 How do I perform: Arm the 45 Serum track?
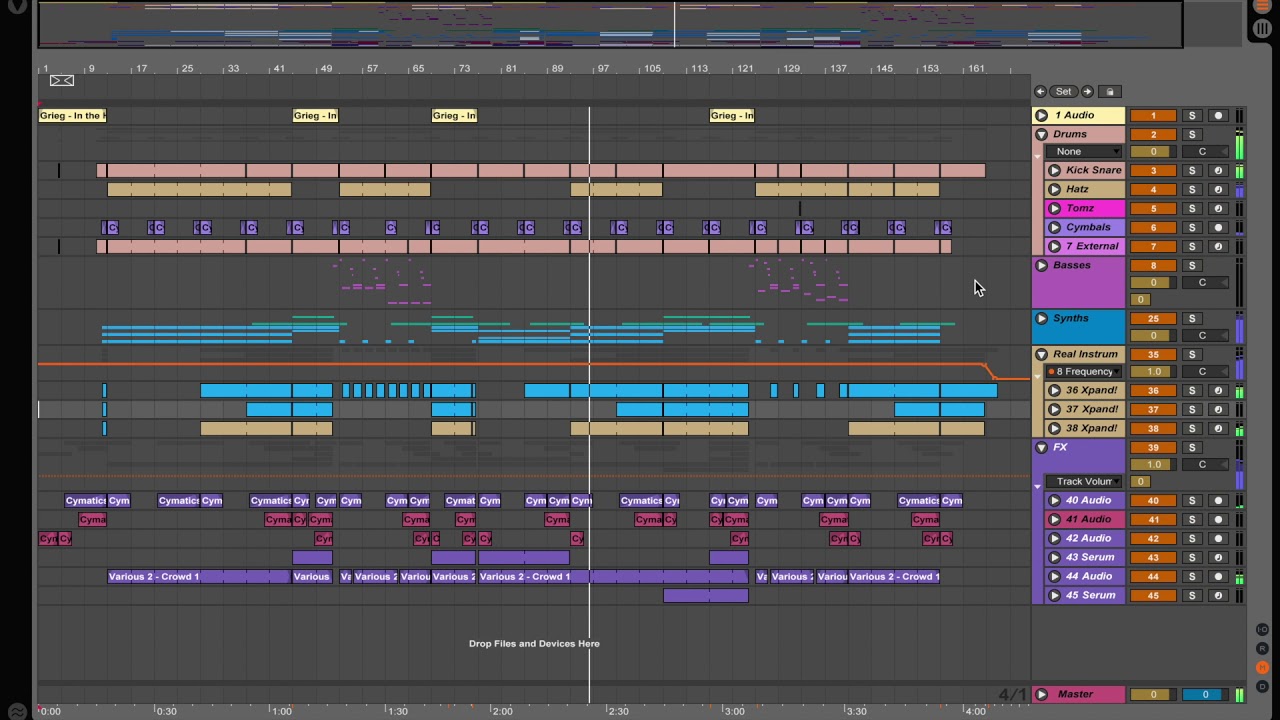pos(1218,595)
